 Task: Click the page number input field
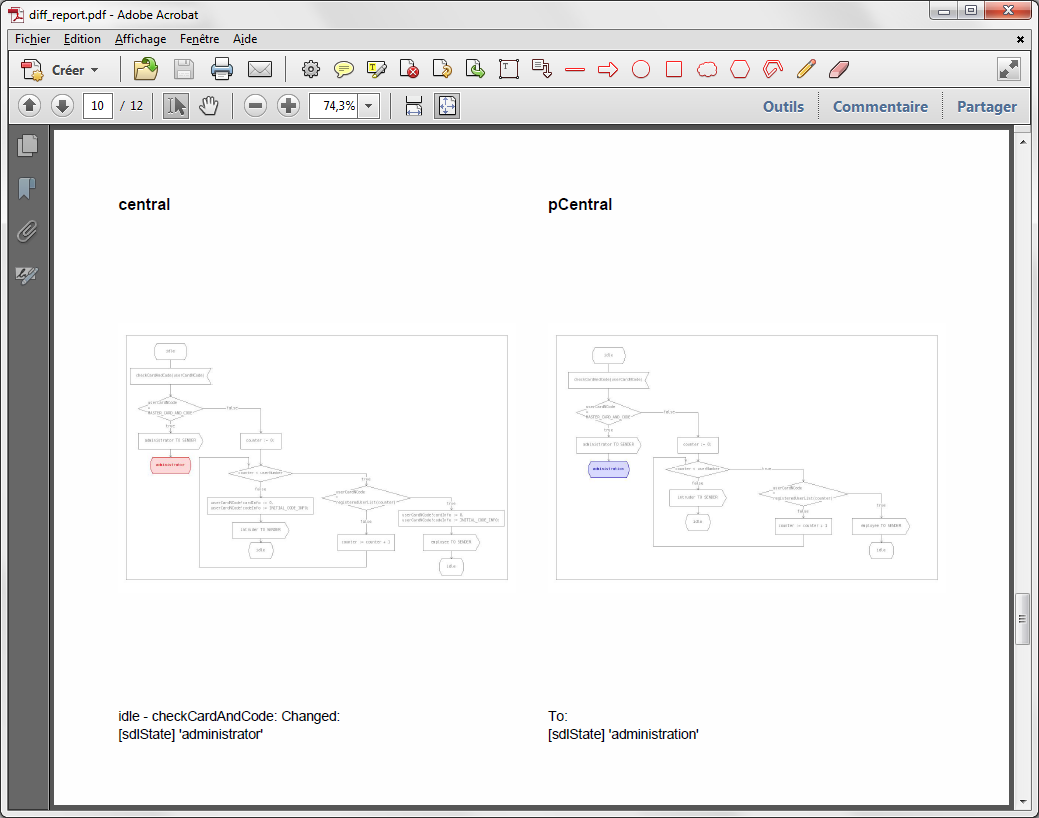97,106
